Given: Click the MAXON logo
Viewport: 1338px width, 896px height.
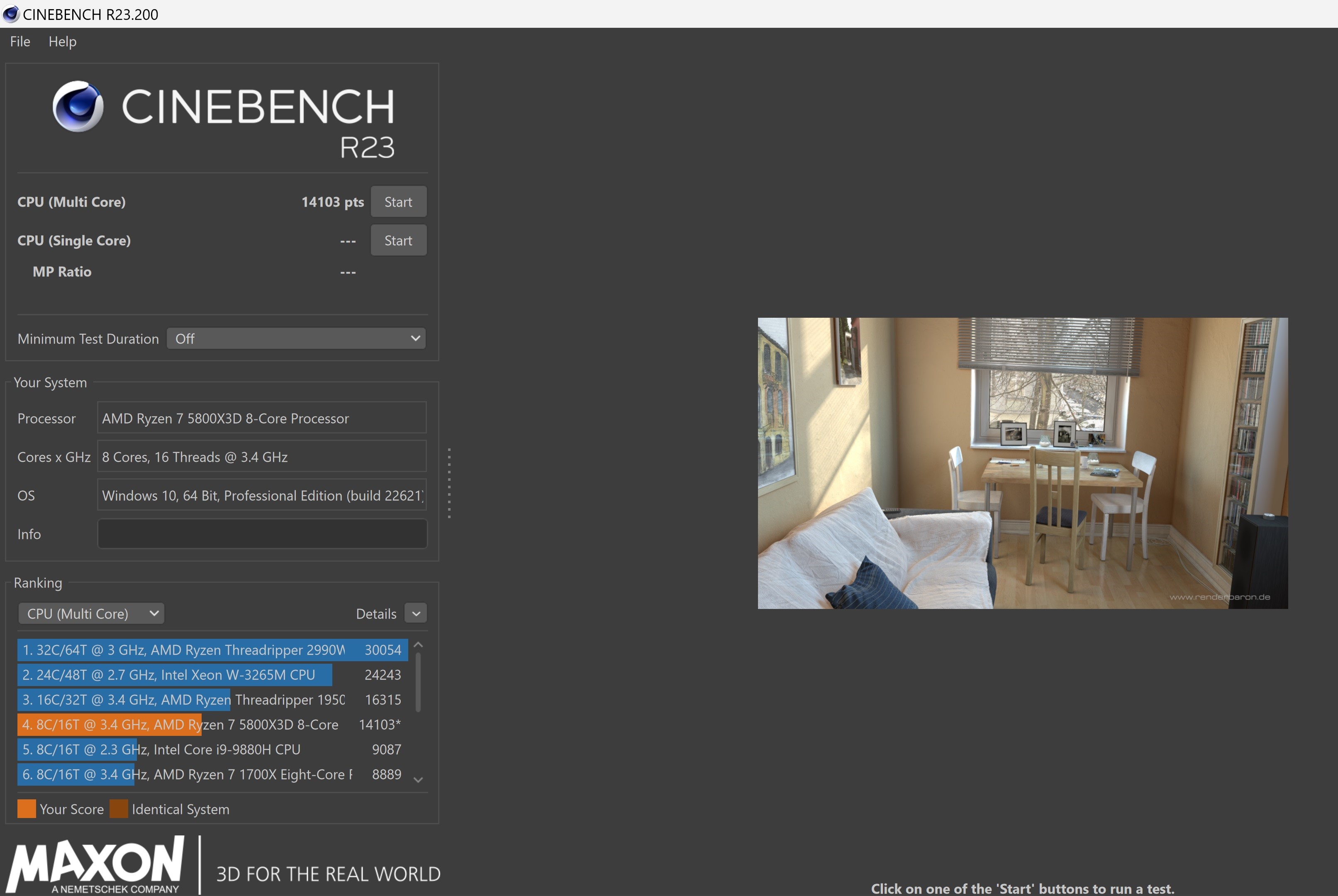Looking at the screenshot, I should pyautogui.click(x=96, y=864).
